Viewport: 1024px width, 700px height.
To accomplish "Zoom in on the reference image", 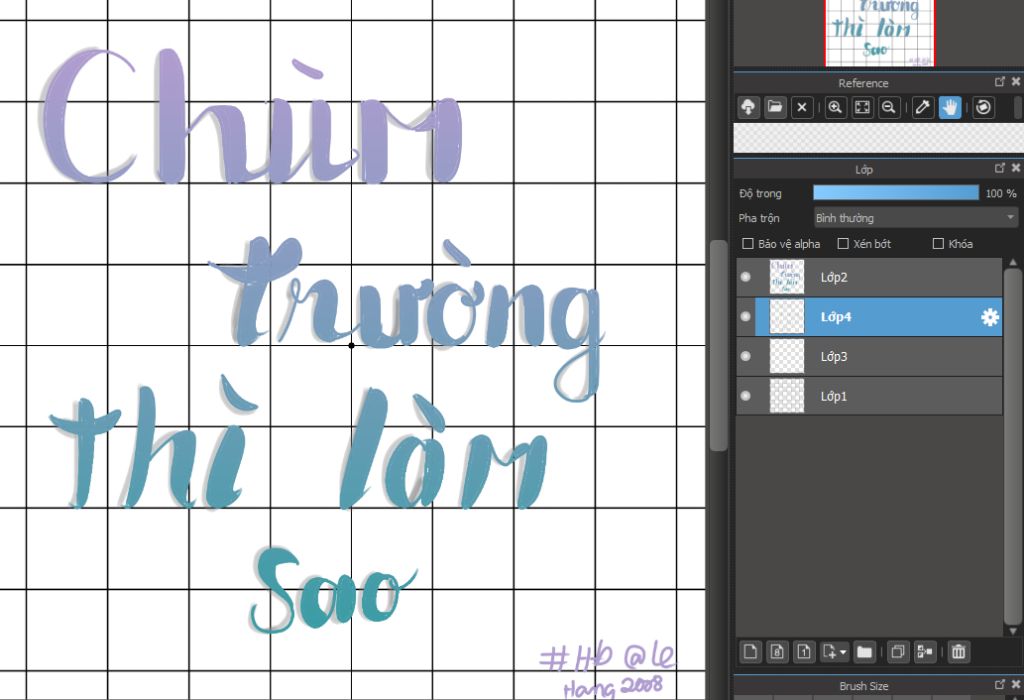I will click(835, 108).
